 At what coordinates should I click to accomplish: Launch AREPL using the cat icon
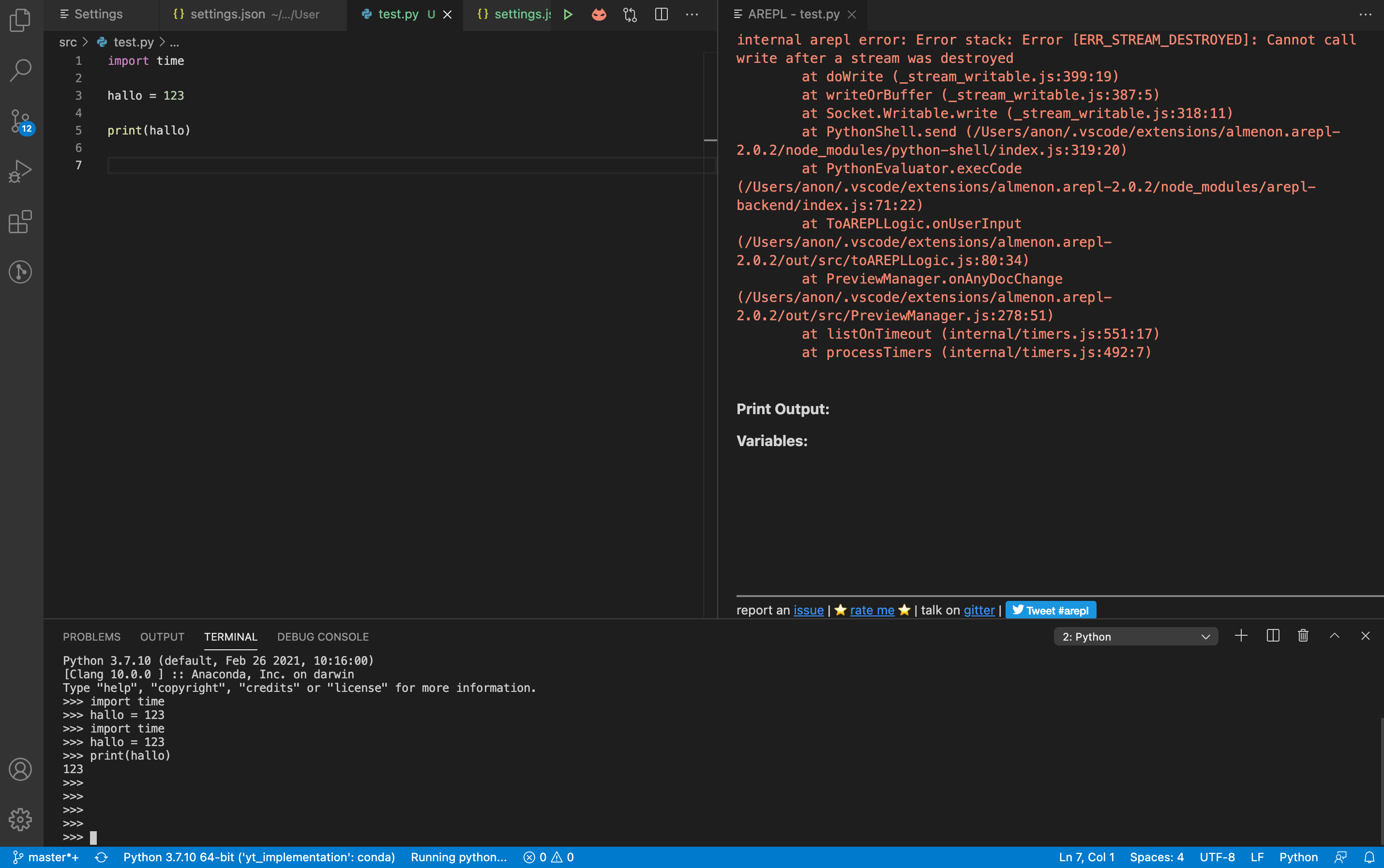tap(598, 15)
